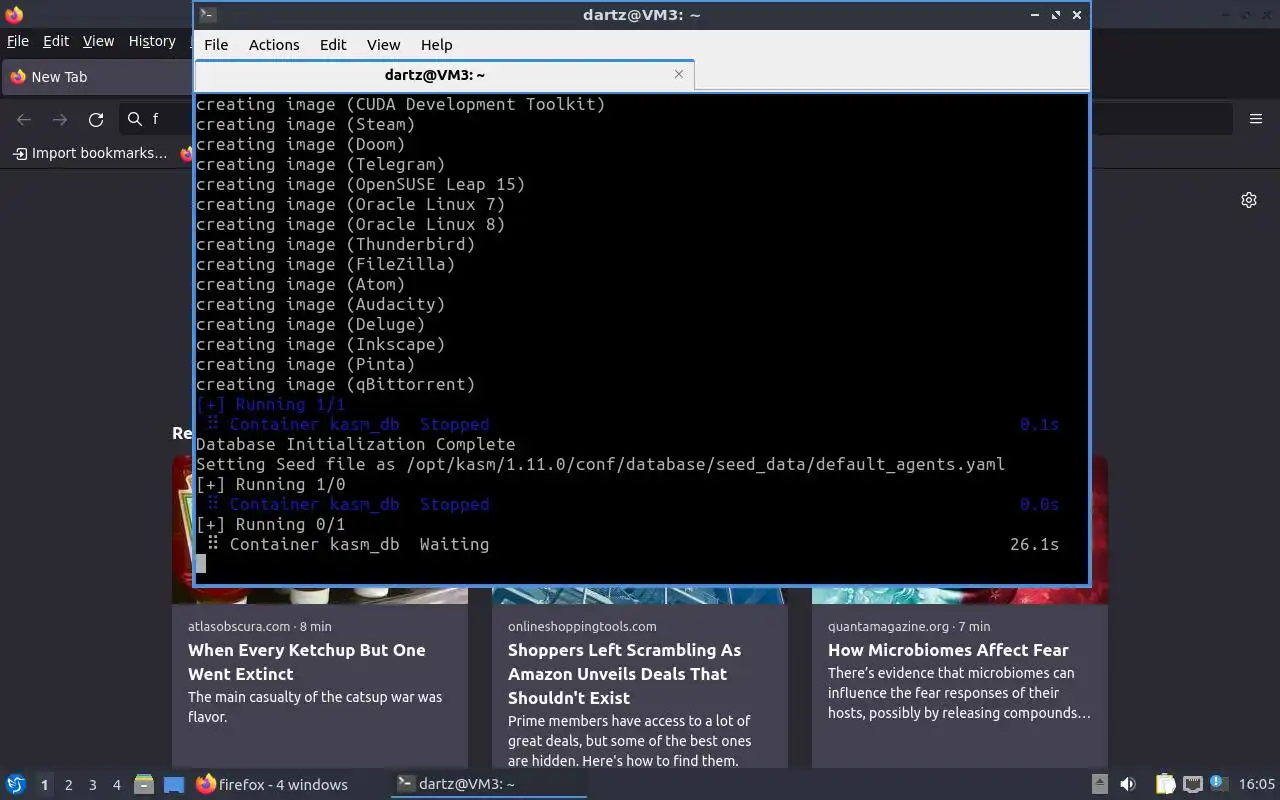
Task: Switch to workspace 3
Action: click(x=92, y=785)
